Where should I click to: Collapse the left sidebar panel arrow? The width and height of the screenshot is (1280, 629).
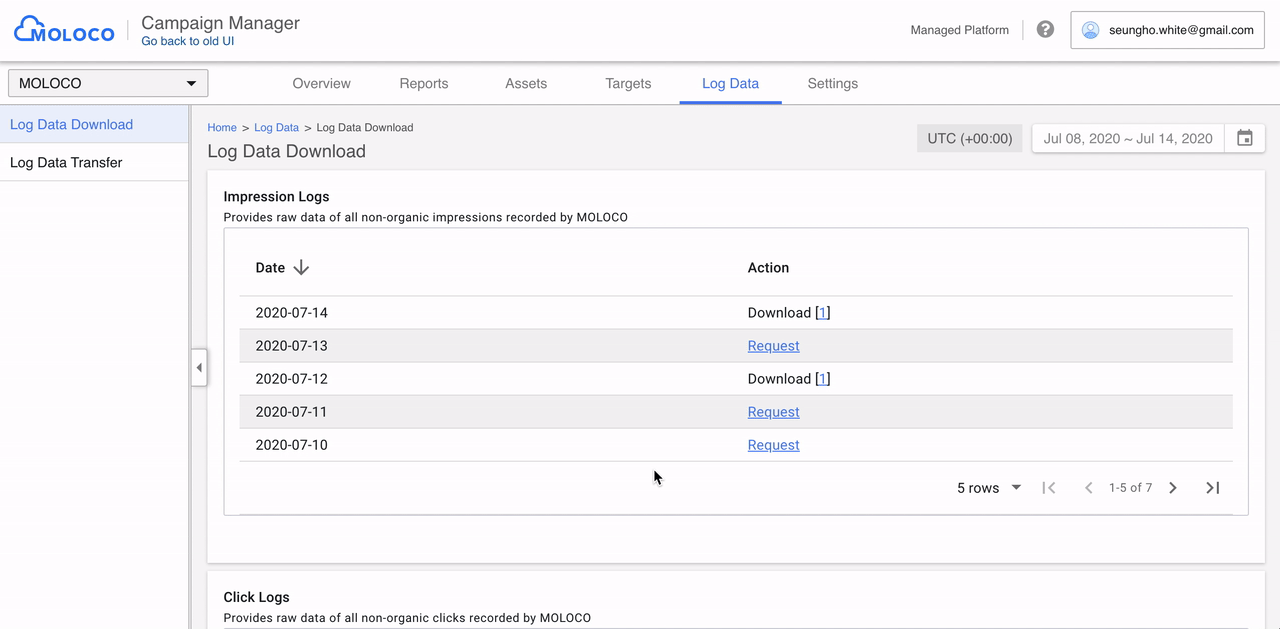pos(199,368)
